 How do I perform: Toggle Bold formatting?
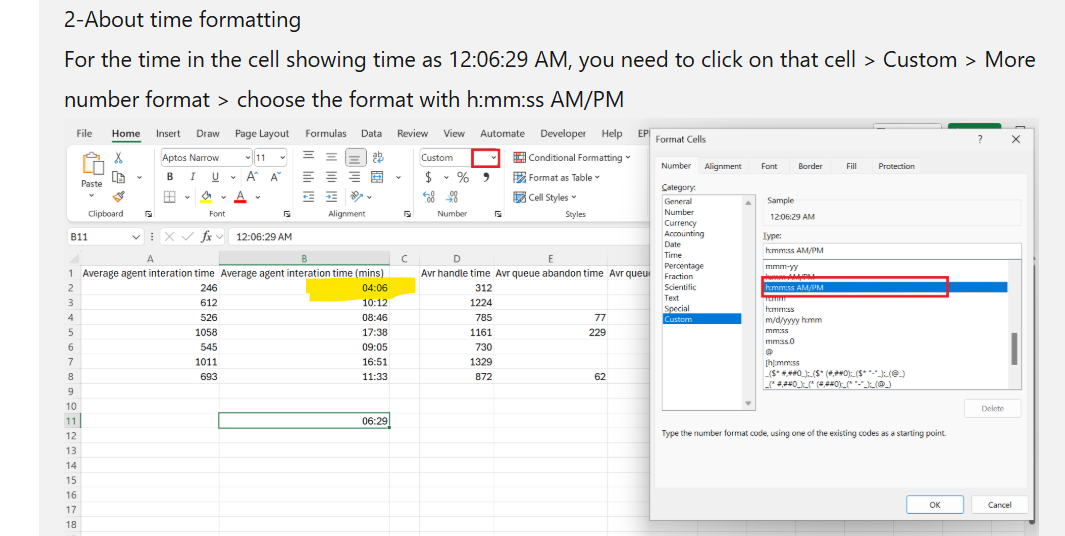[x=170, y=177]
